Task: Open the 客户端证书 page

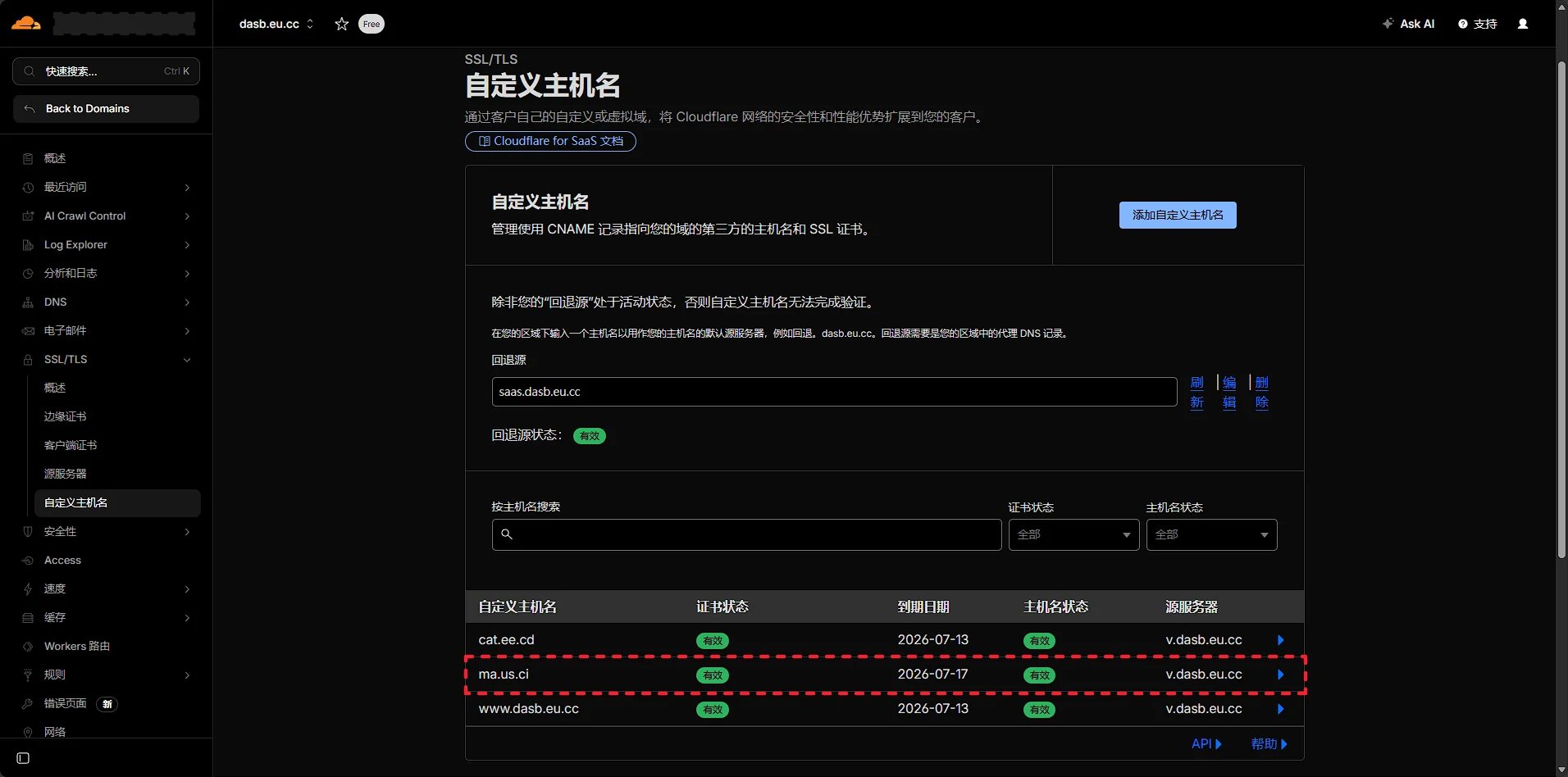Action: pyautogui.click(x=71, y=445)
